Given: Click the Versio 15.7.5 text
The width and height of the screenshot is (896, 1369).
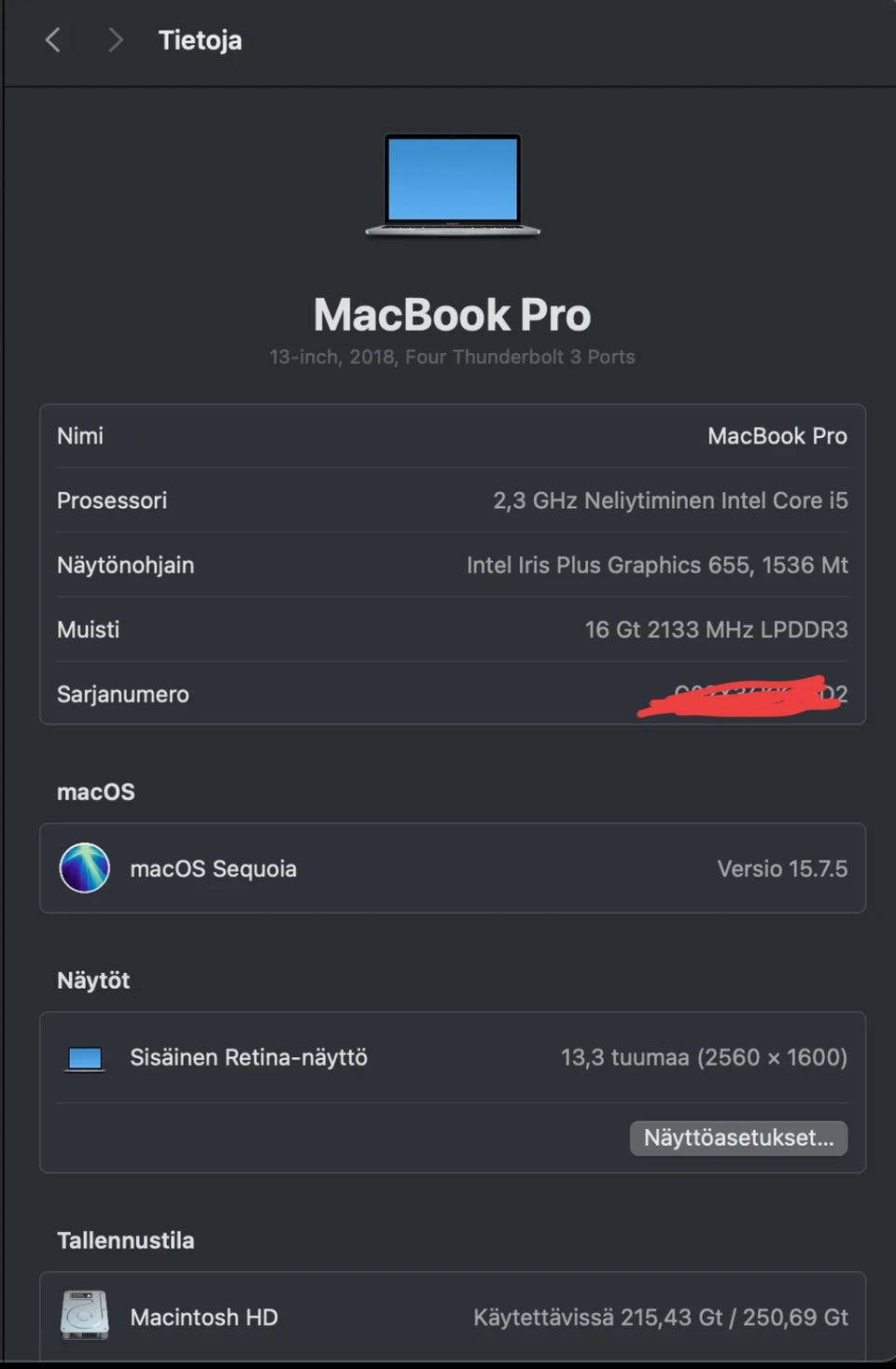Looking at the screenshot, I should click(782, 868).
